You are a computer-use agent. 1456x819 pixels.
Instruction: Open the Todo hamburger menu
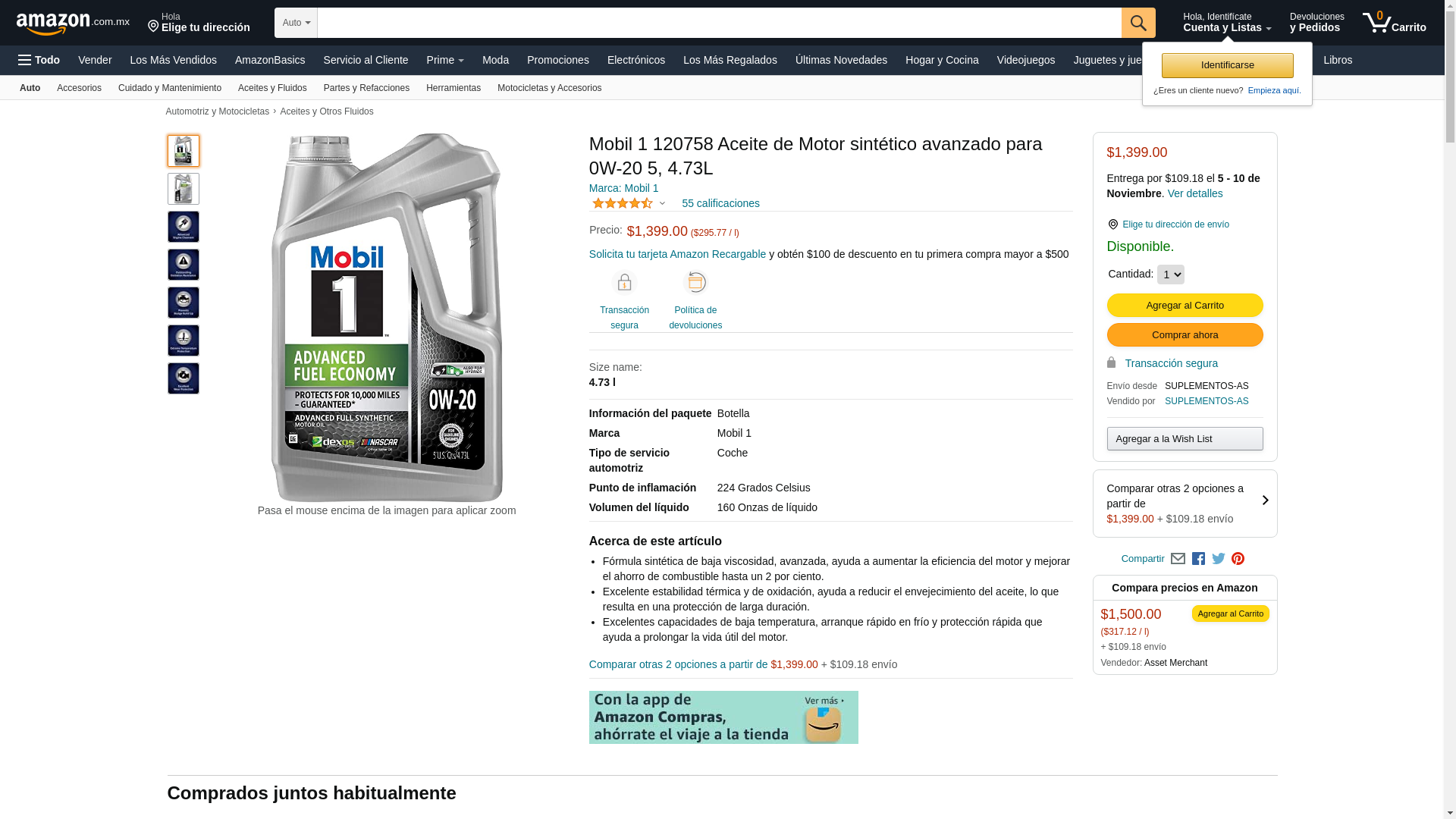coord(39,60)
